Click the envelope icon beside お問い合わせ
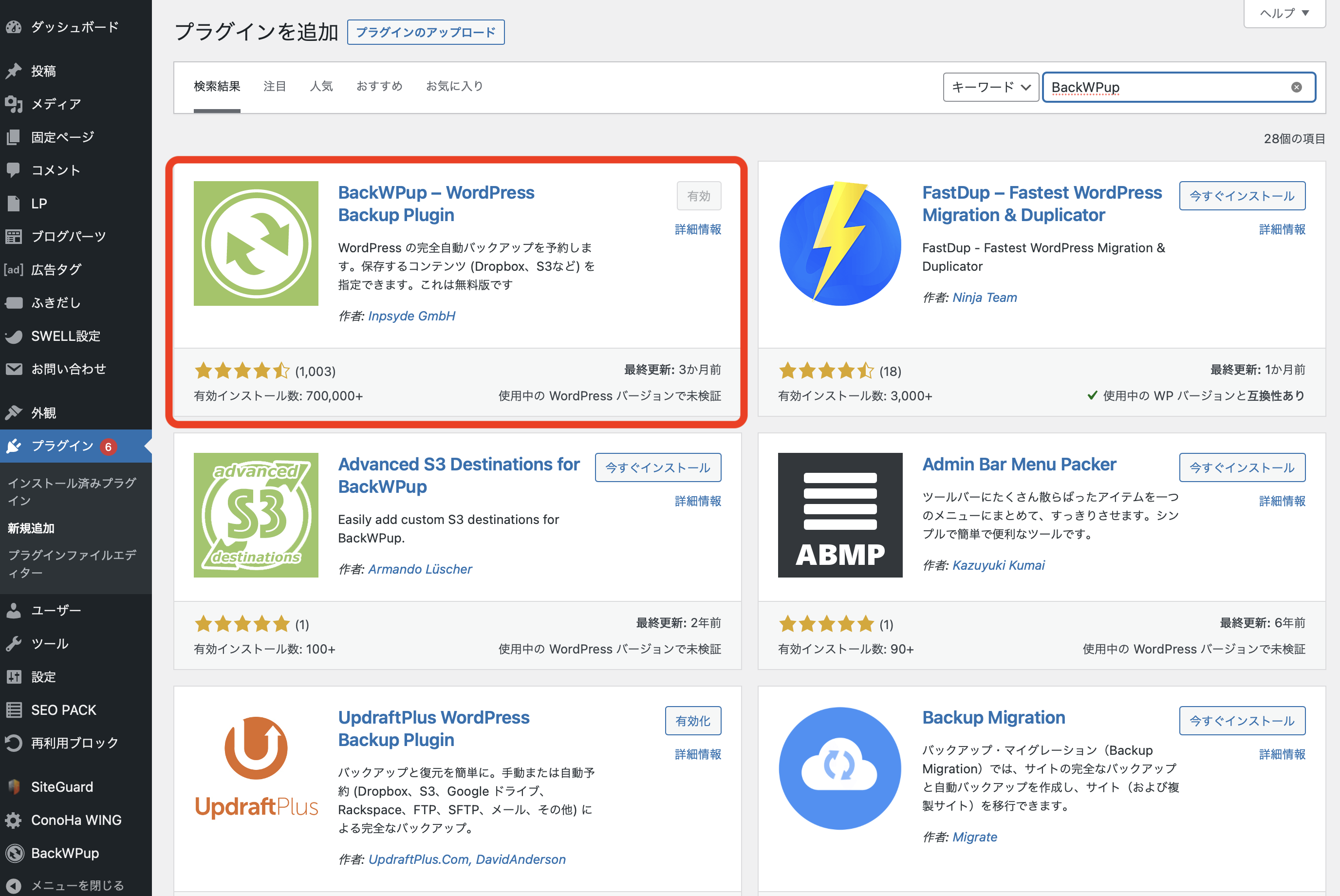 (x=14, y=369)
